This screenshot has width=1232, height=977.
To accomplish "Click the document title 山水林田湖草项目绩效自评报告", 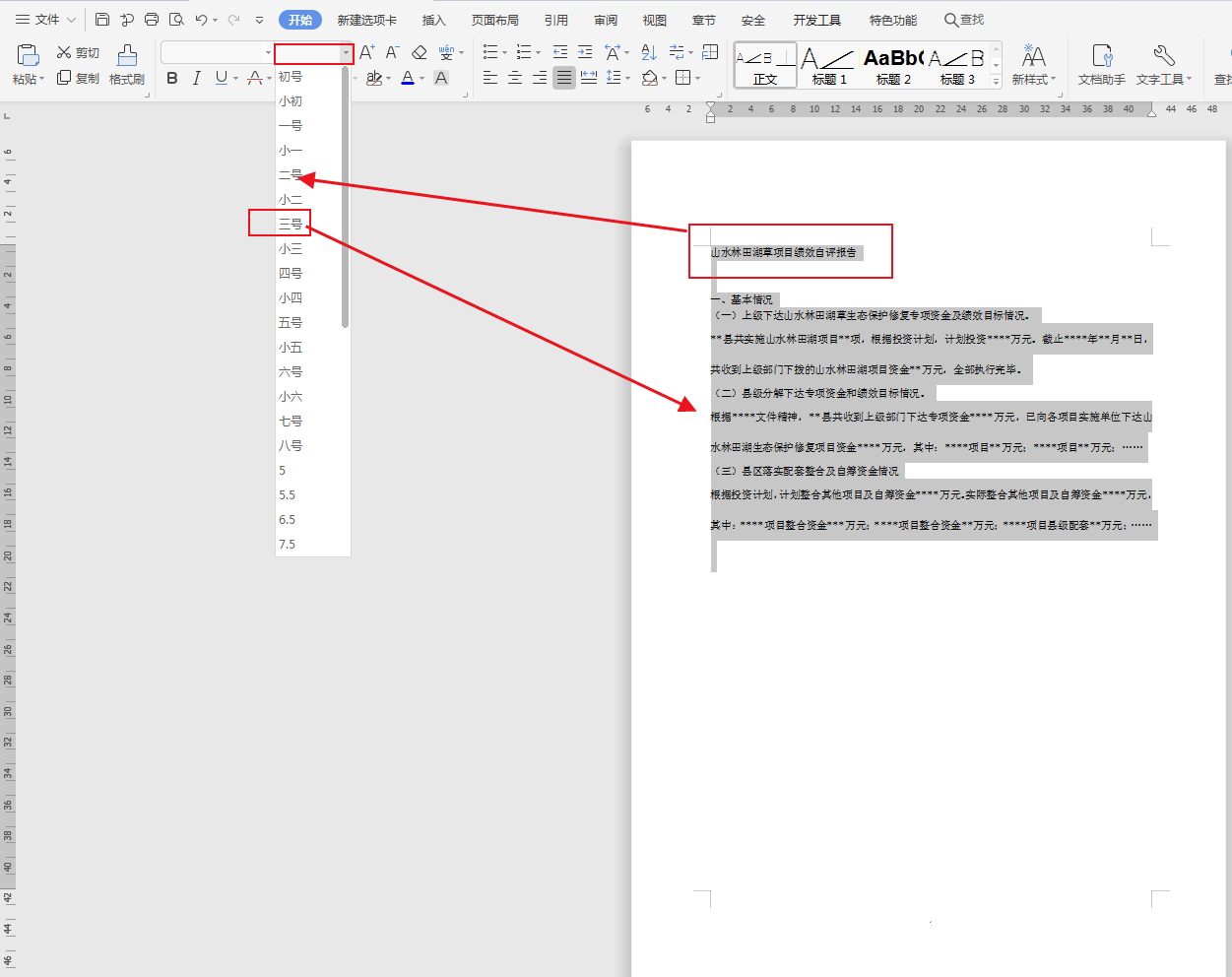I will (784, 252).
